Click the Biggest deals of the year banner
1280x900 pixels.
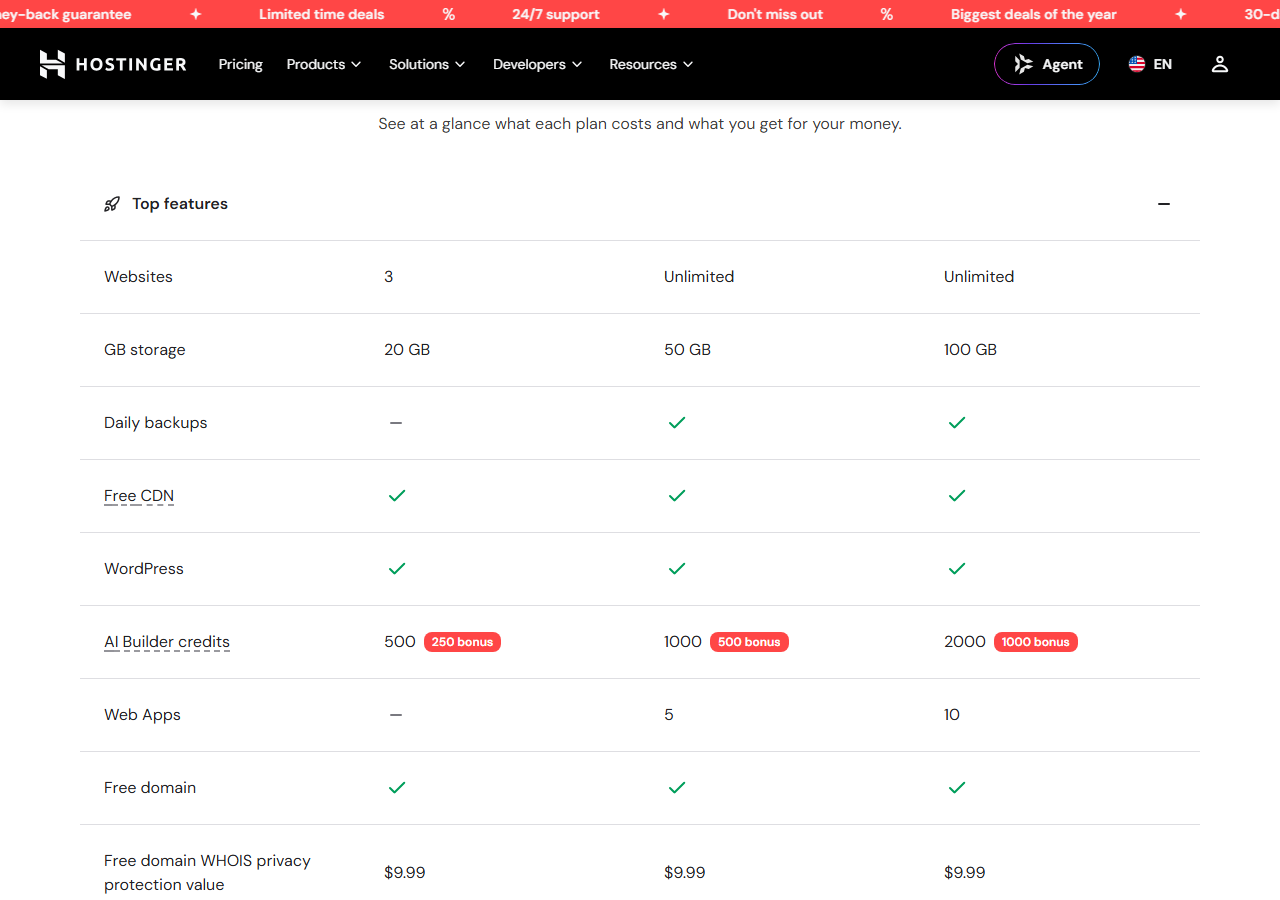pos(1034,14)
